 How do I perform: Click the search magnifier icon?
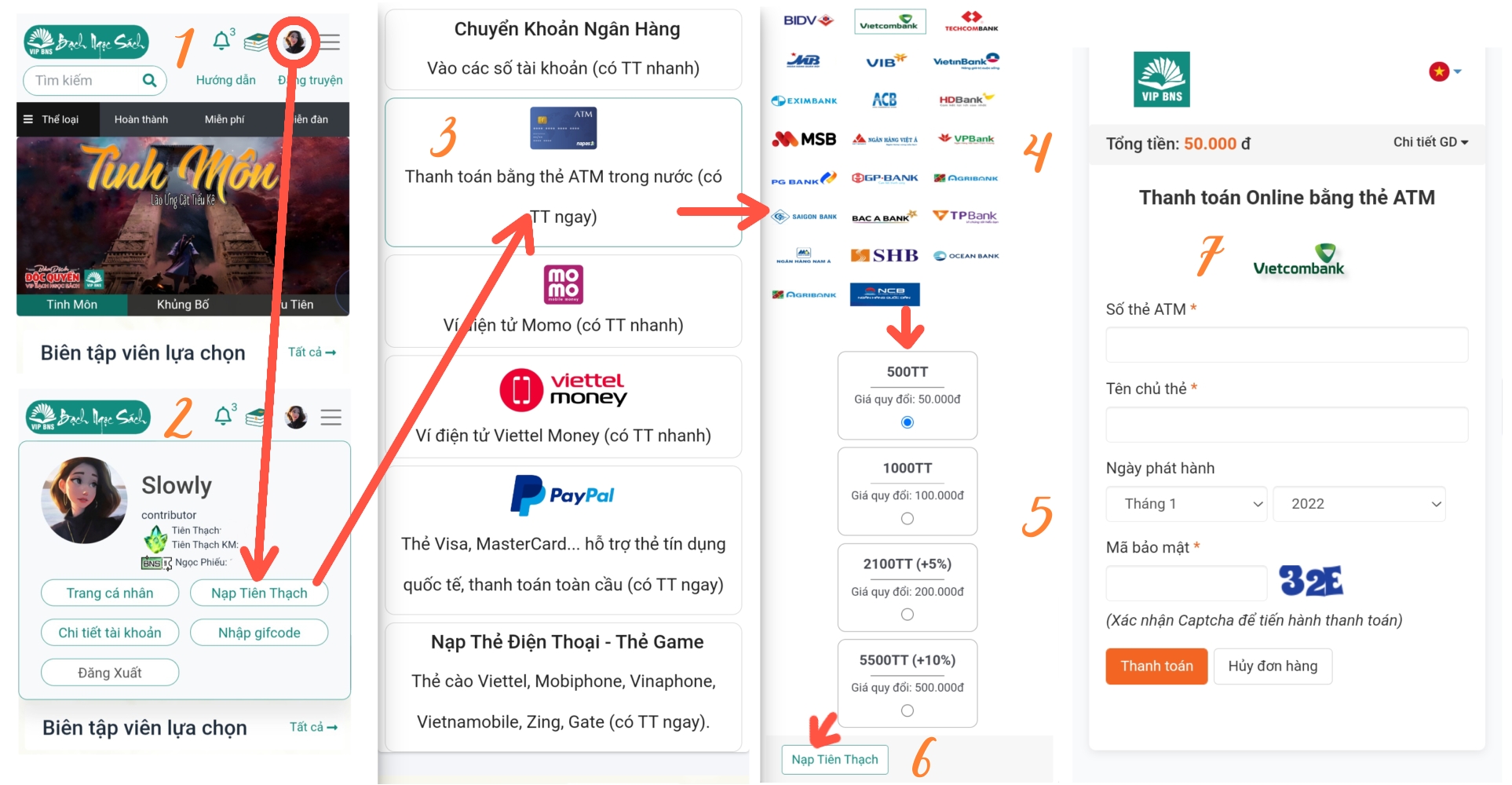click(149, 80)
